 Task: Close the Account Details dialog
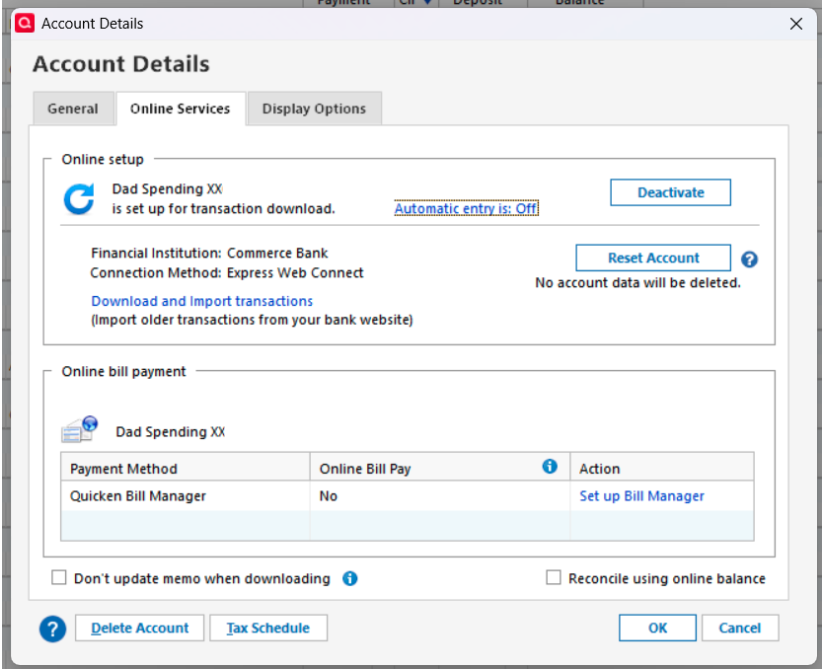pos(796,24)
